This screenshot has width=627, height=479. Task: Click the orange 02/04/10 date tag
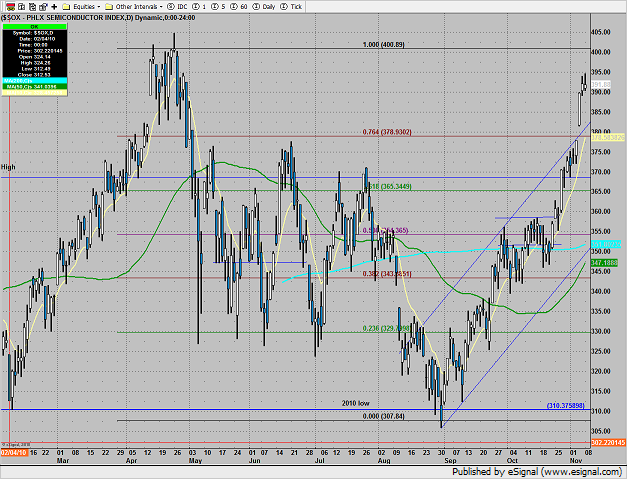[14, 453]
